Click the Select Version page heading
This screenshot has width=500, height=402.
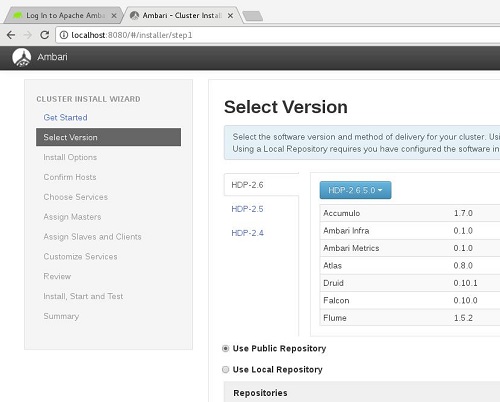(286, 107)
